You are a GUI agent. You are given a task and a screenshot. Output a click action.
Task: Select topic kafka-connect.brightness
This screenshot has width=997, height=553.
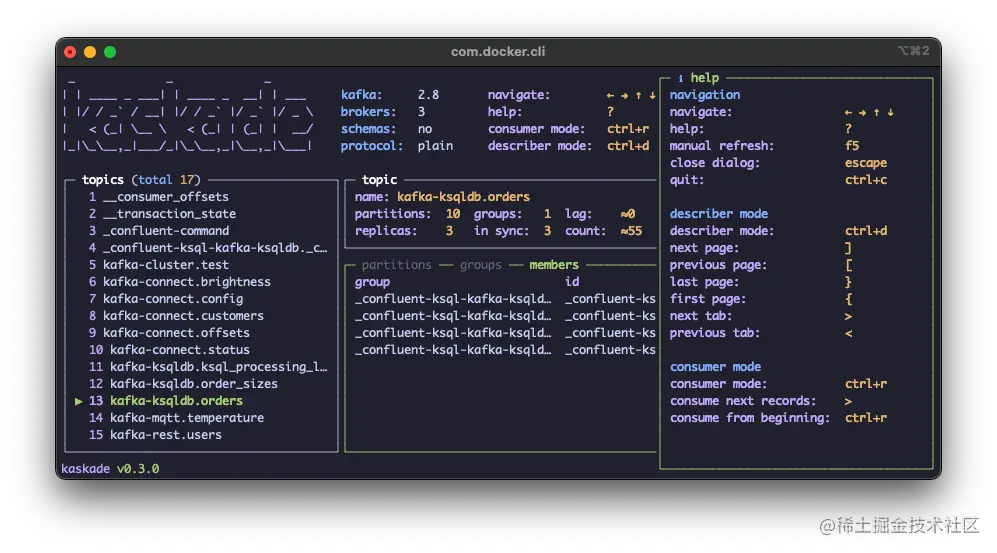tap(202, 282)
